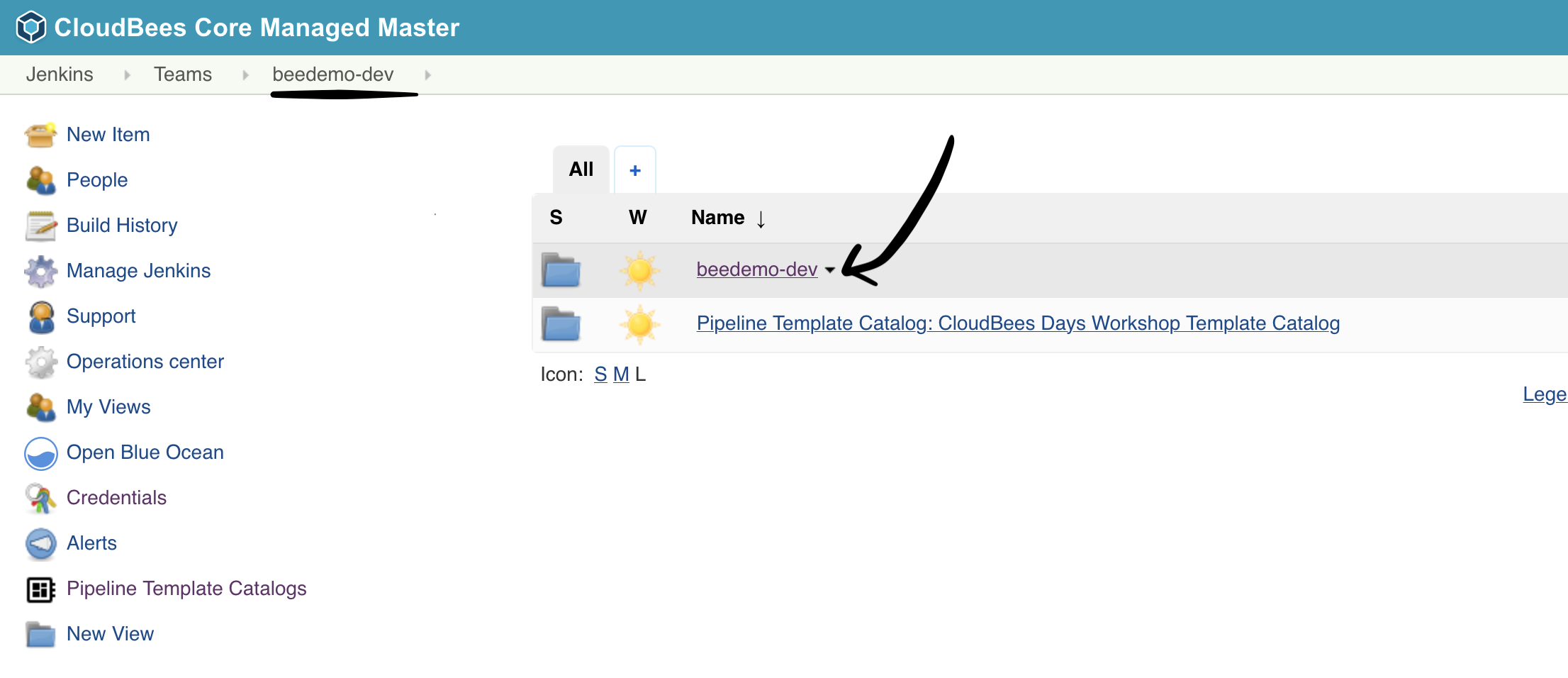Click the beedemo-dev breadcrumb

pyautogui.click(x=333, y=74)
